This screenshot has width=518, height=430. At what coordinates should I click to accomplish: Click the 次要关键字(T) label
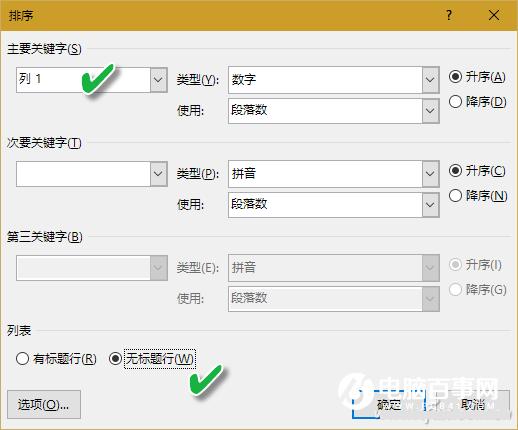(44, 143)
